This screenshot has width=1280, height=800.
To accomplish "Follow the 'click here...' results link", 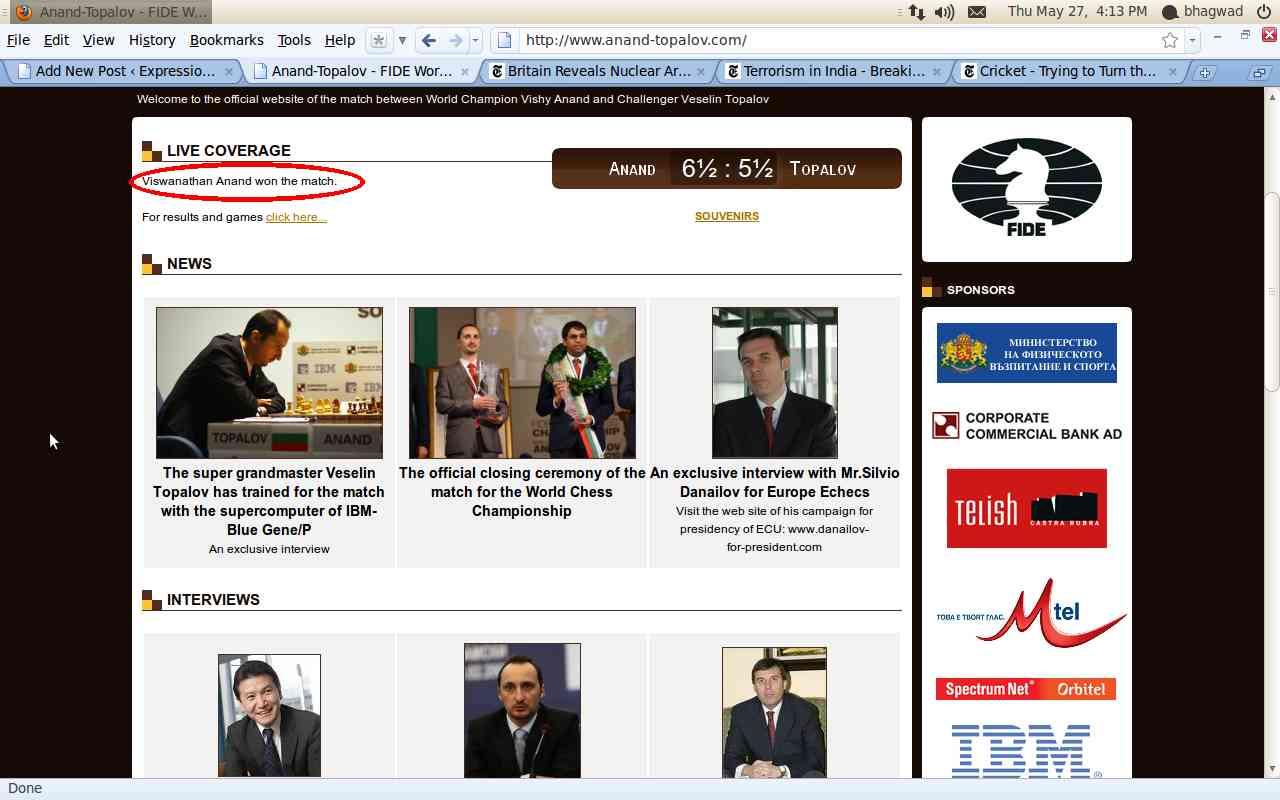I will [x=296, y=217].
